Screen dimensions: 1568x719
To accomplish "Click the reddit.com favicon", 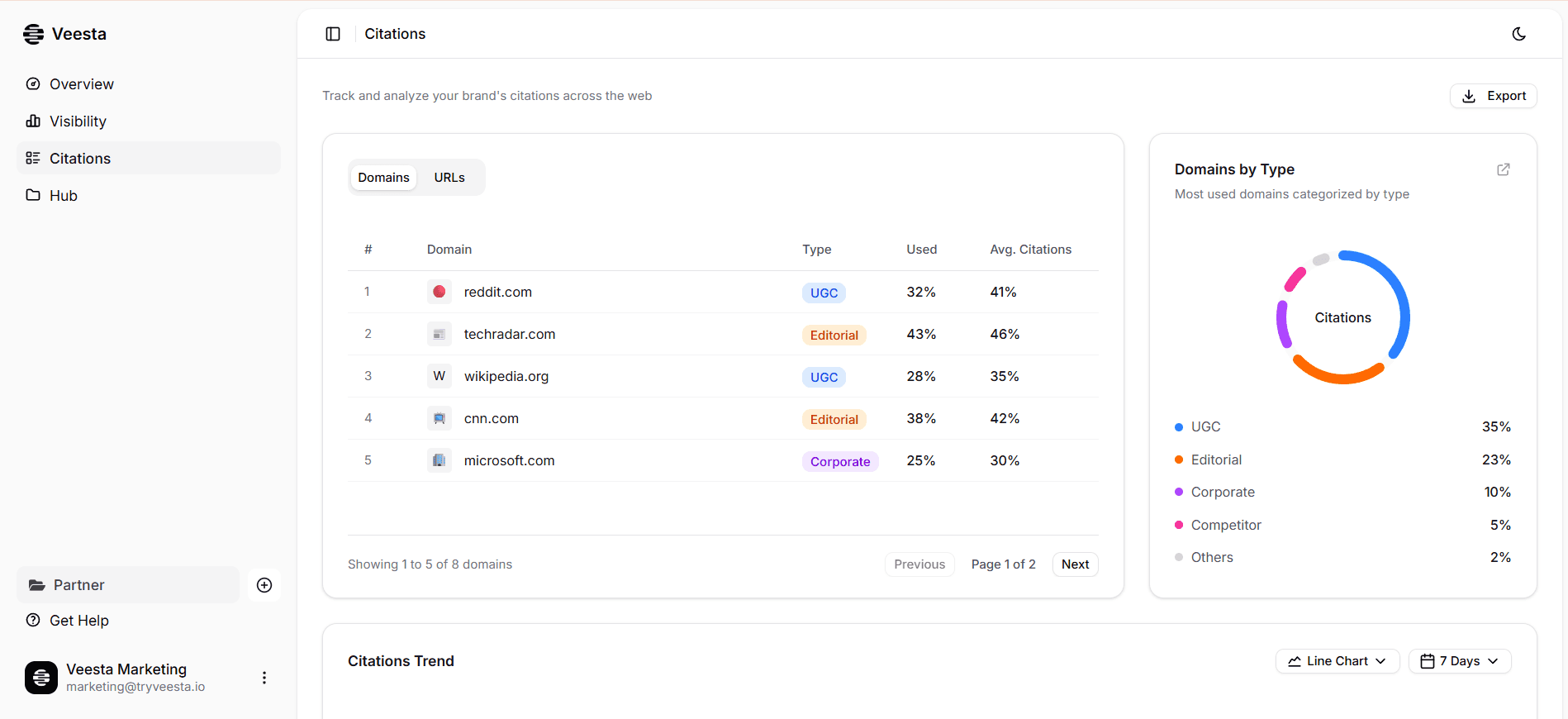I will click(440, 292).
